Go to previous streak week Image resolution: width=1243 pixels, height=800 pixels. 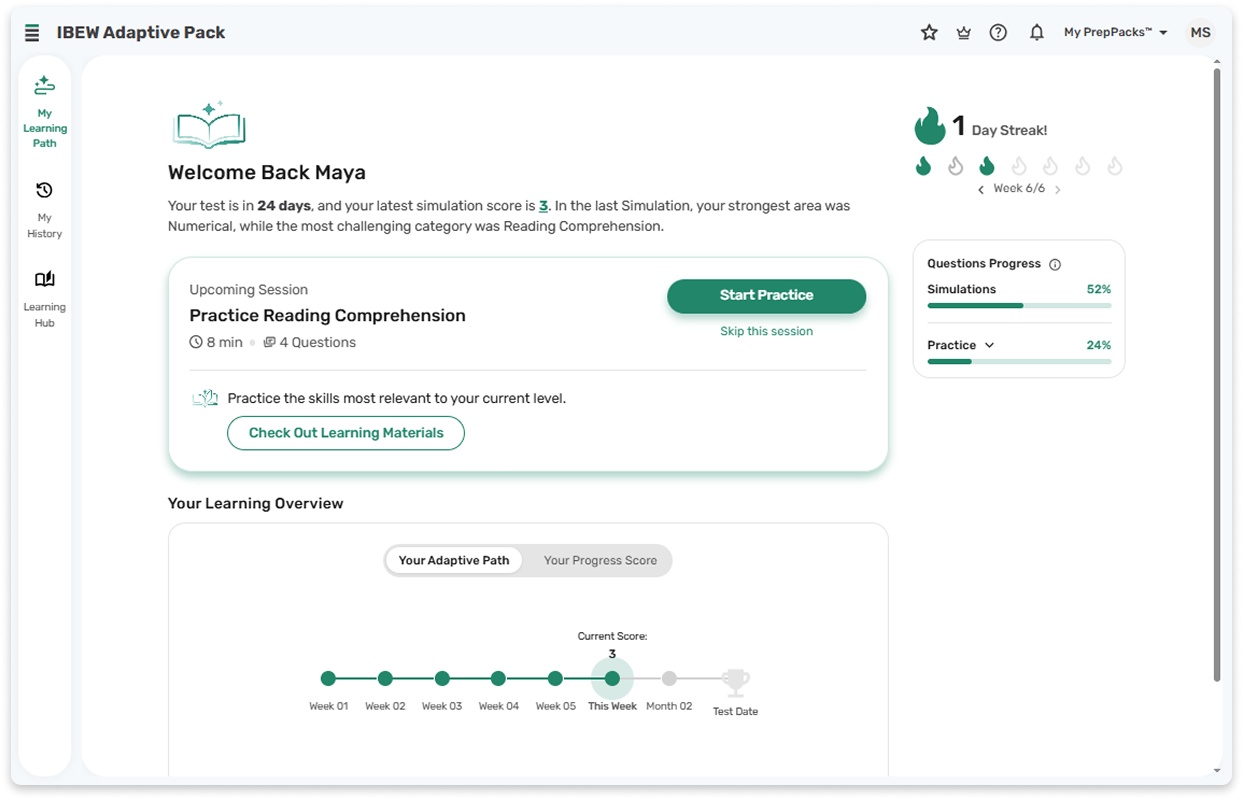coord(981,190)
